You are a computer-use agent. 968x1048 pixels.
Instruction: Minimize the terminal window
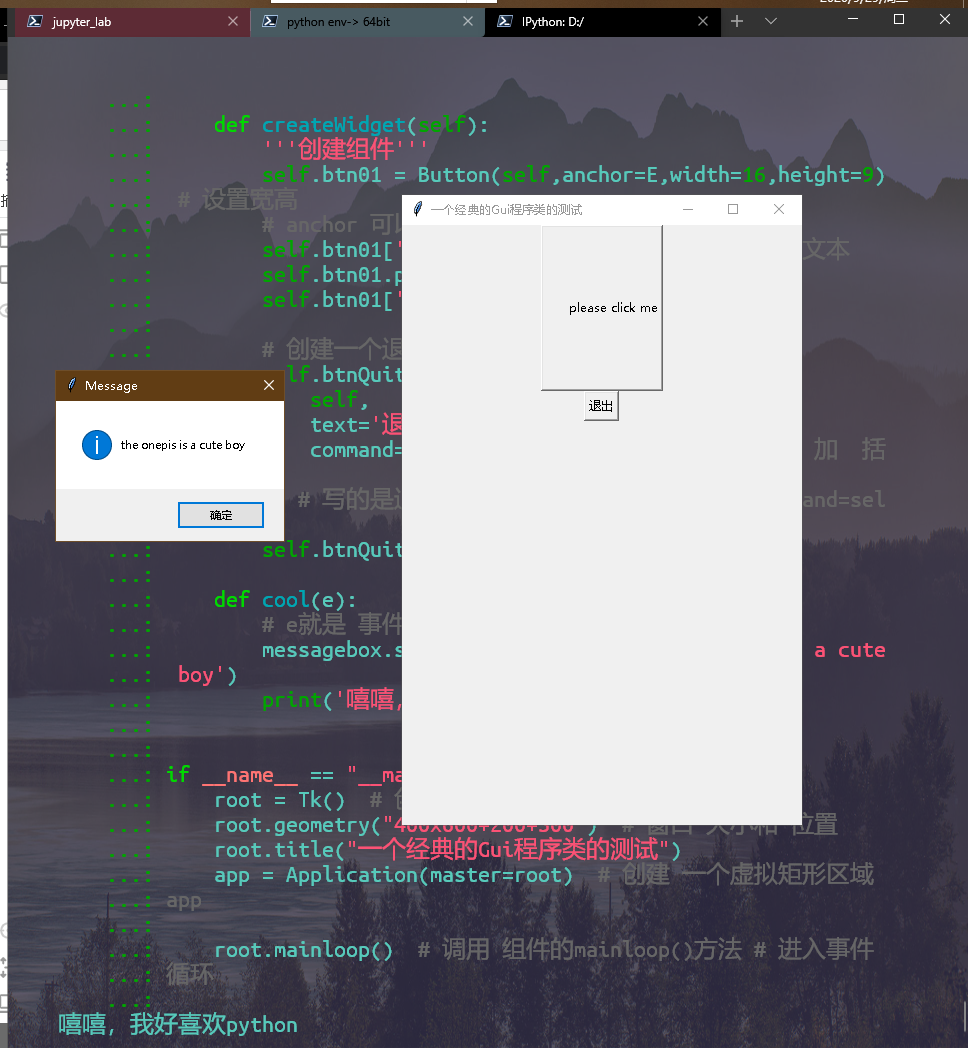click(853, 19)
